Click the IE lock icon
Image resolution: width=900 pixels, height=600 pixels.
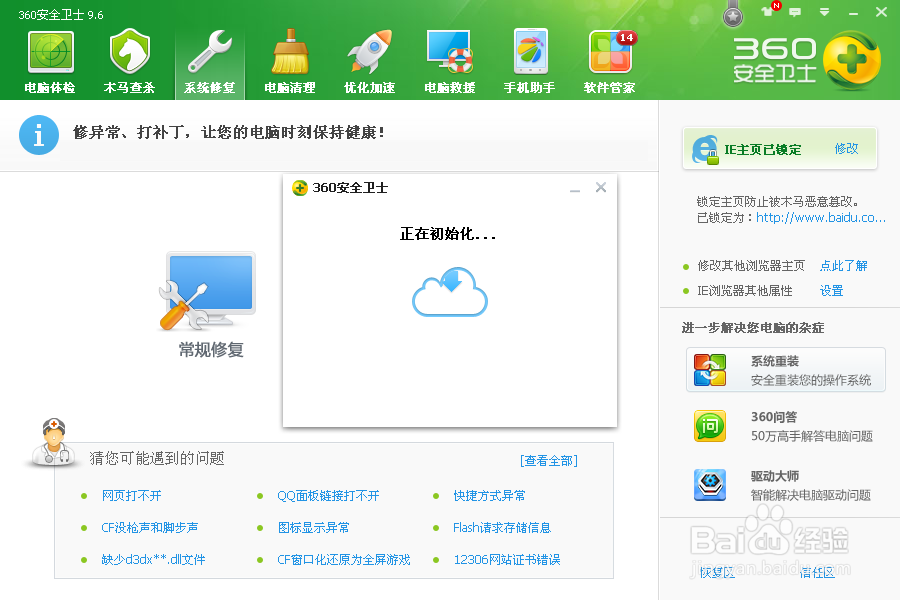[705, 150]
